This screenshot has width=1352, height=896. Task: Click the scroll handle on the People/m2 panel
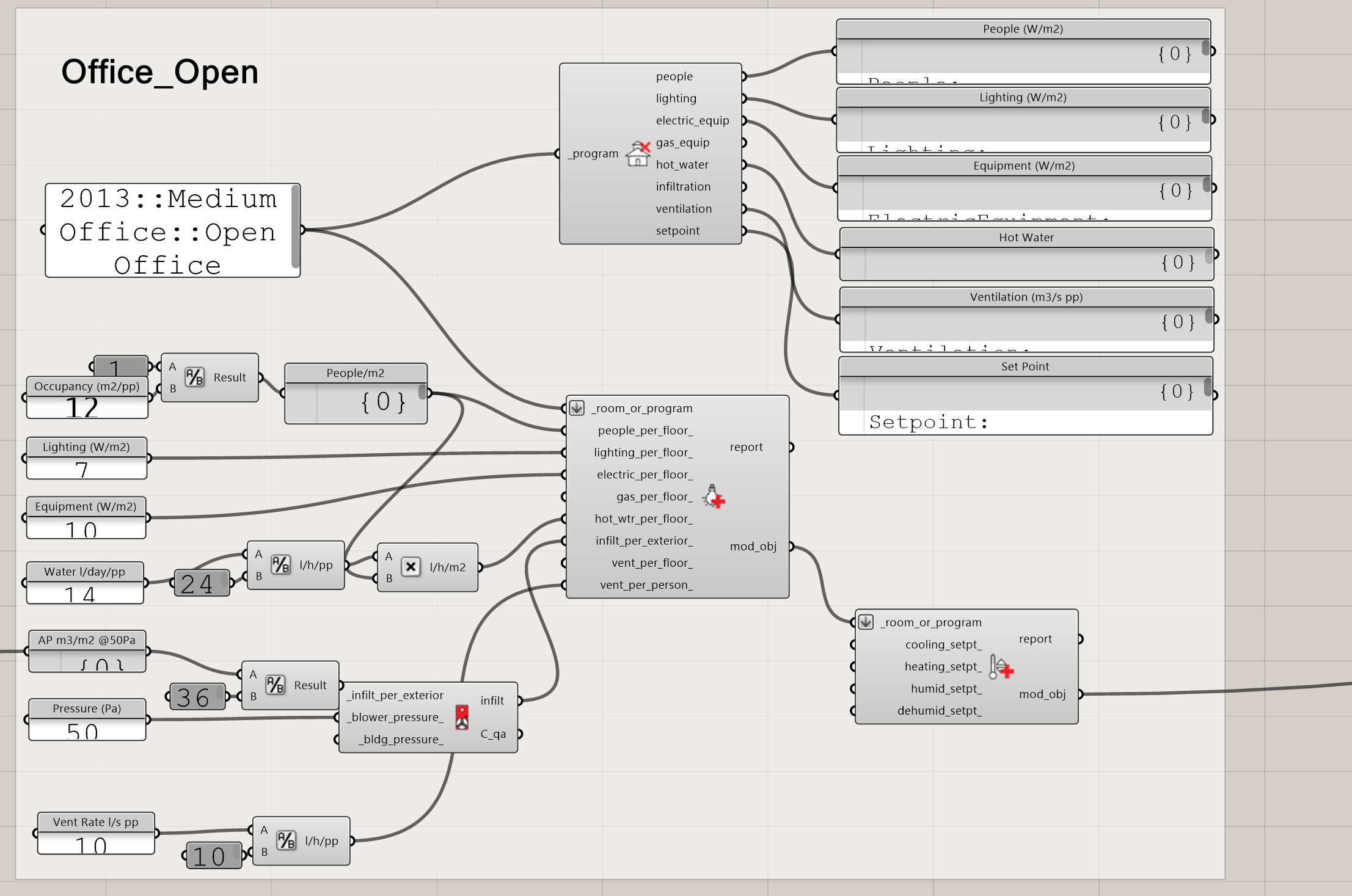point(422,391)
